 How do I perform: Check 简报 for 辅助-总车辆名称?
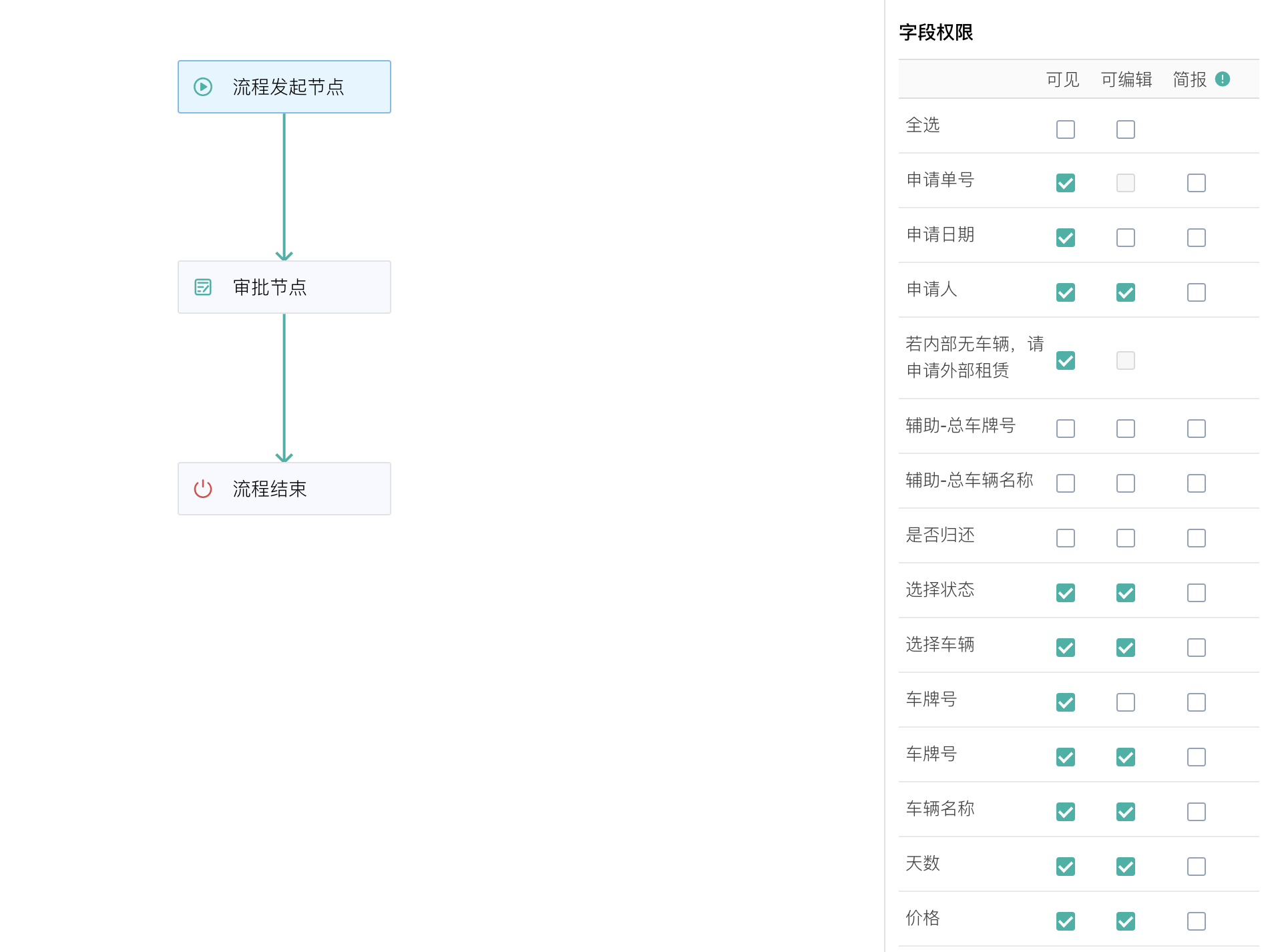1196,483
